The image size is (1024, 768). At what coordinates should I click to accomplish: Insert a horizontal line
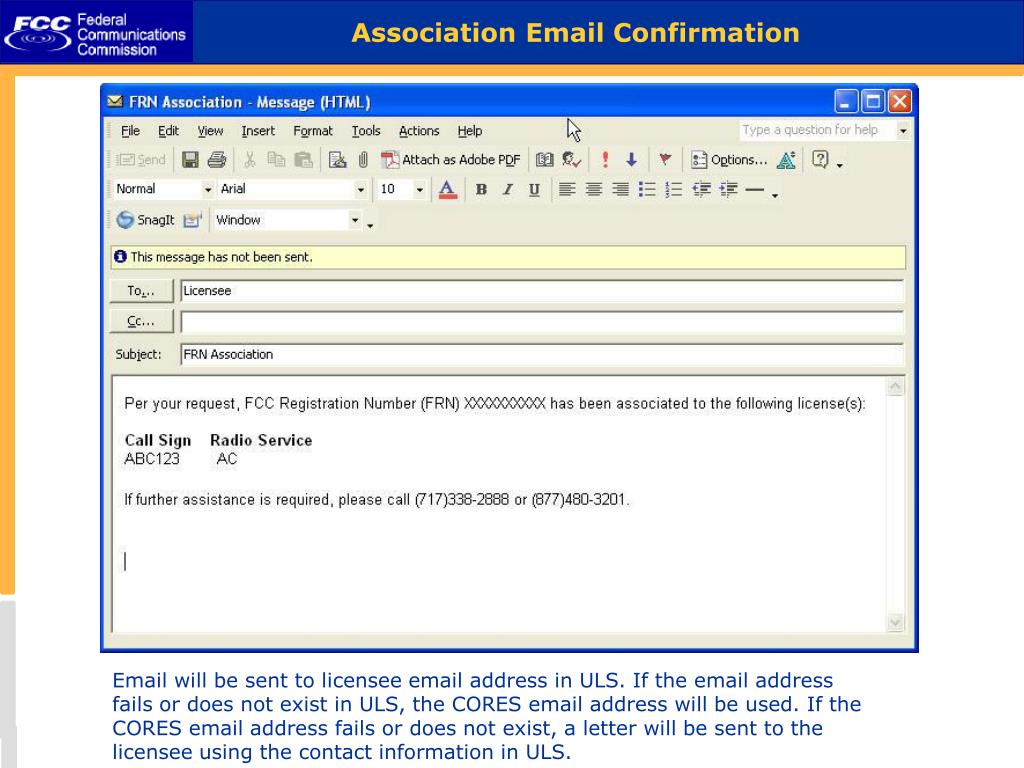pyautogui.click(x=754, y=189)
